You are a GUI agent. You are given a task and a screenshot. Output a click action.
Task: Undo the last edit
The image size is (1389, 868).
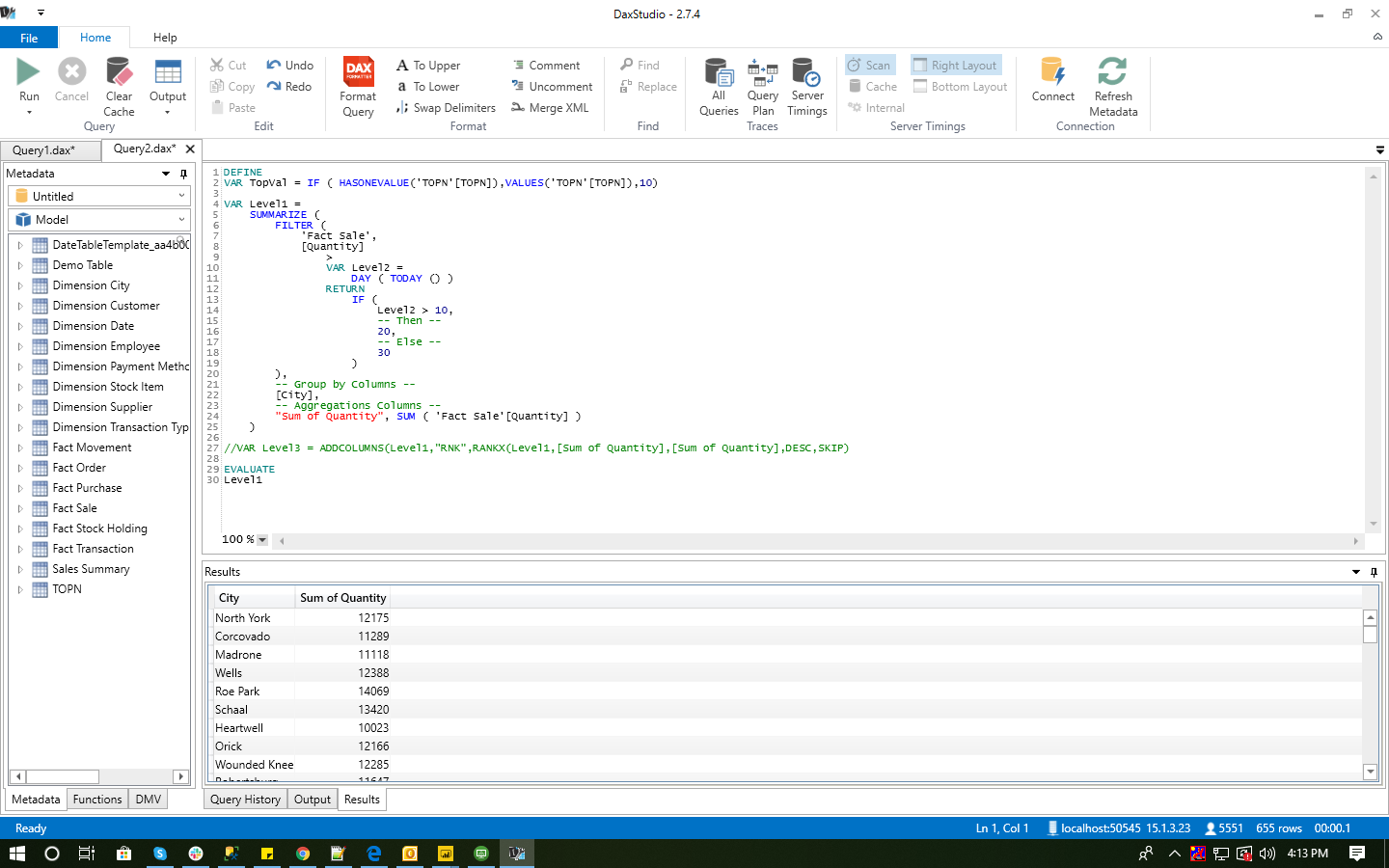click(x=290, y=66)
